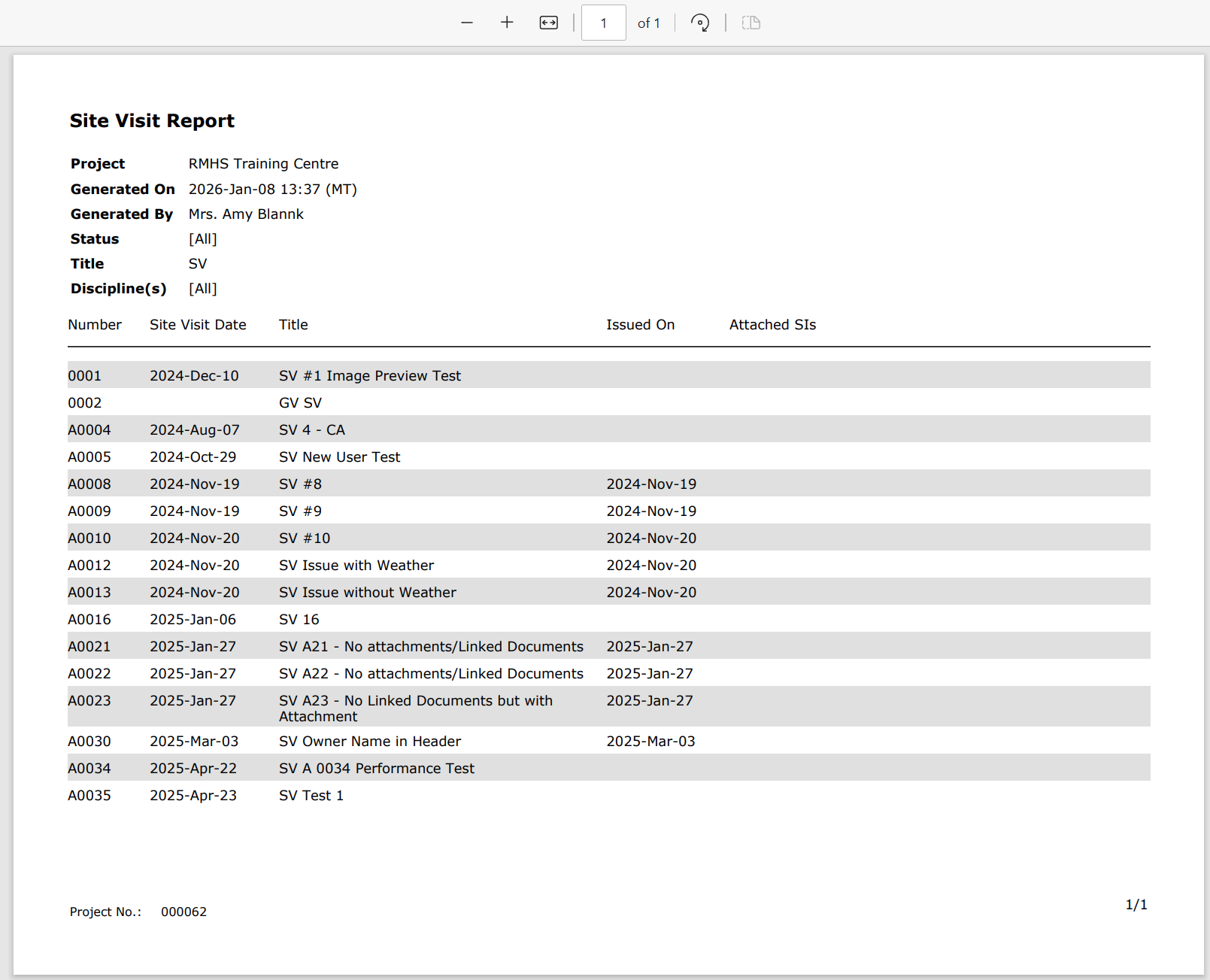Click the 'Site Visit Report' heading
The height and width of the screenshot is (980, 1210).
tap(152, 121)
